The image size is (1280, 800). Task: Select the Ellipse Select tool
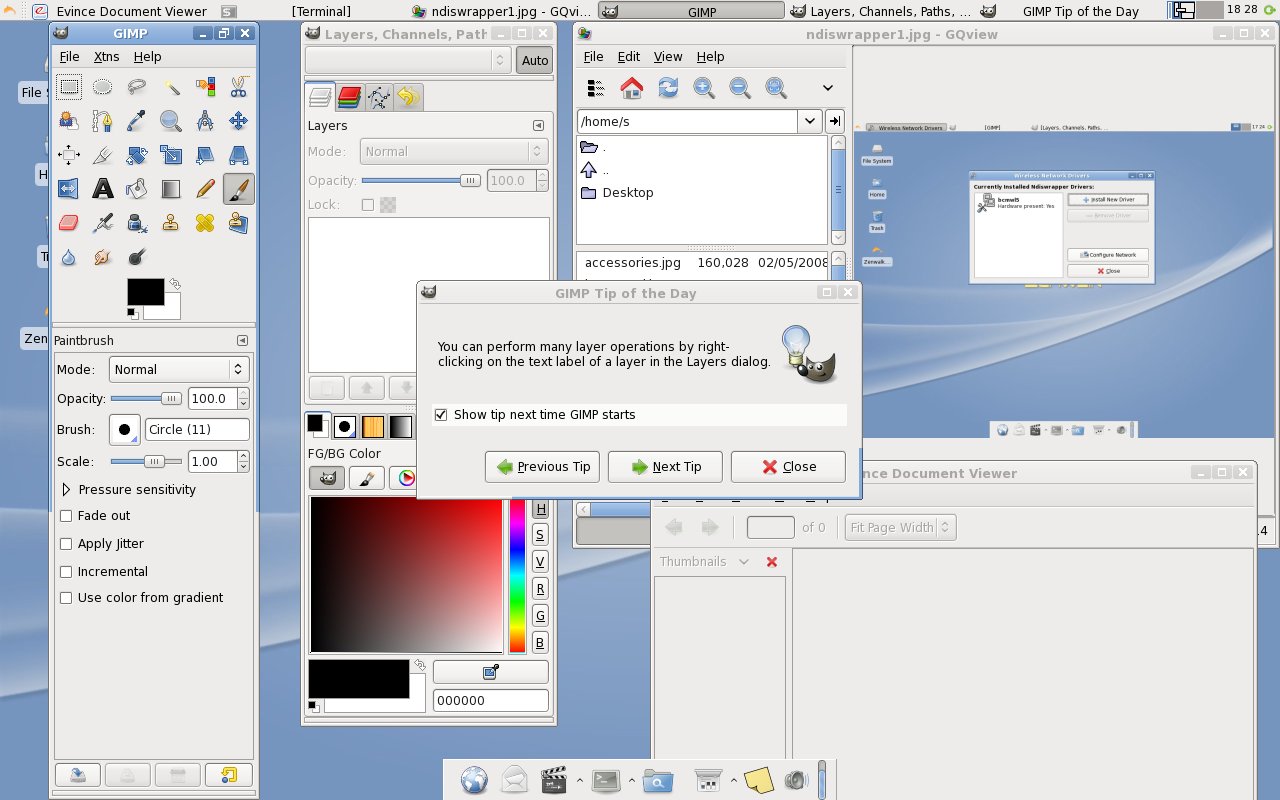click(x=103, y=87)
